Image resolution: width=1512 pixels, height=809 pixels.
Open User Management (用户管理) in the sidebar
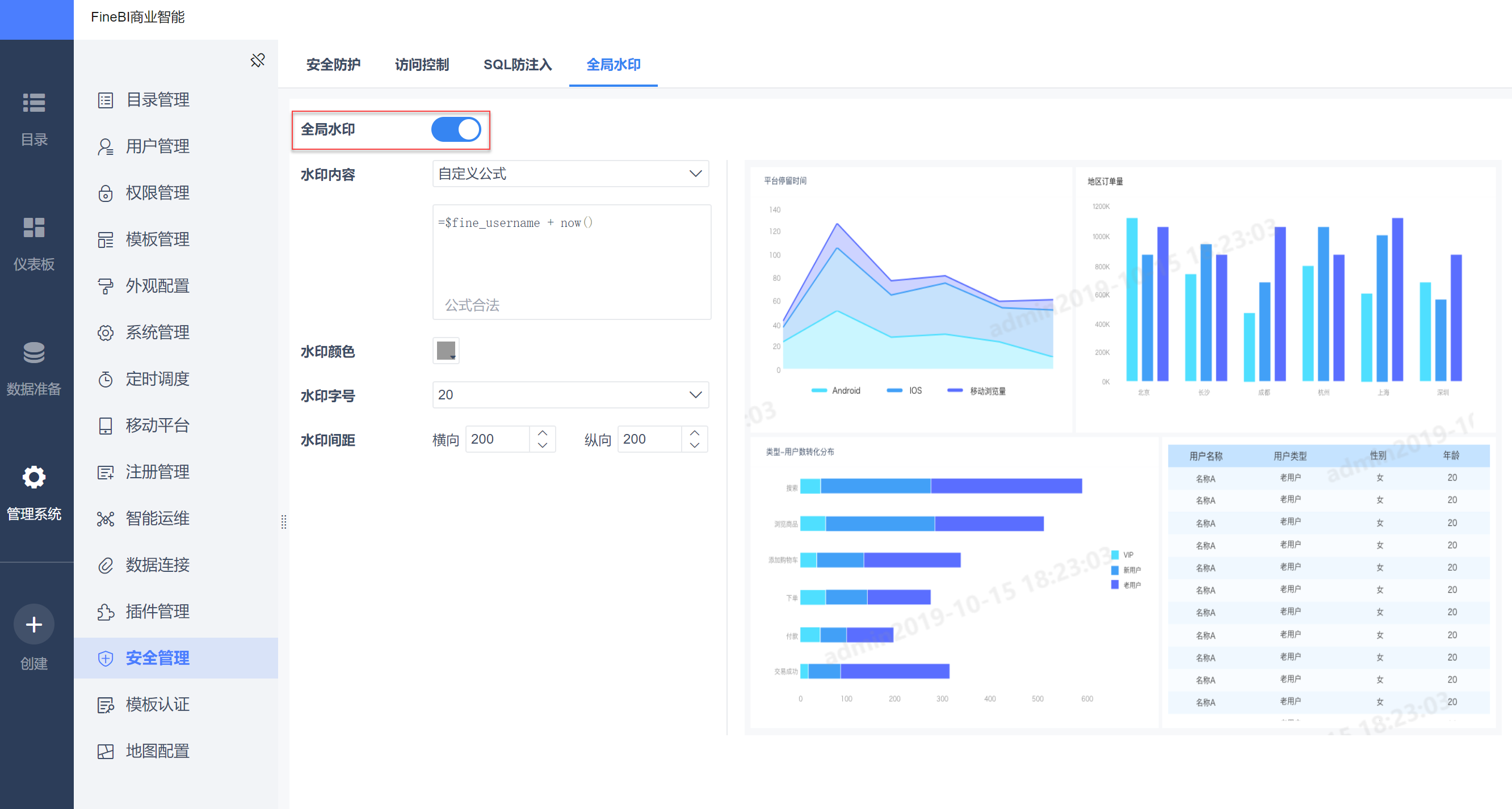[157, 147]
